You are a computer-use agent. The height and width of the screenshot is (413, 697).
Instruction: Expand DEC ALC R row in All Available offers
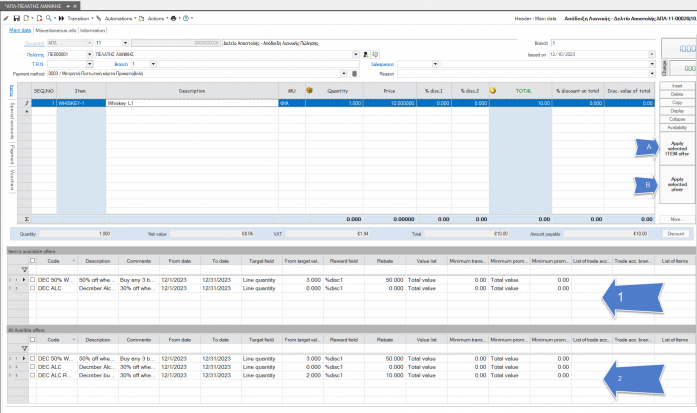(x=10, y=375)
